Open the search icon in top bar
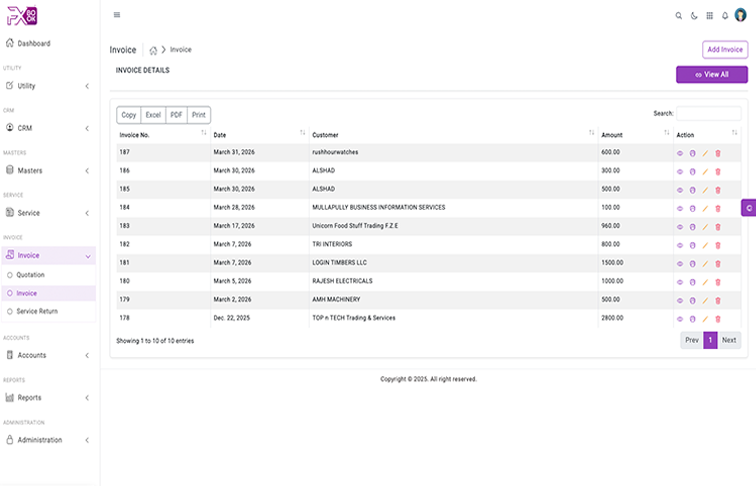This screenshot has width=756, height=486. pos(679,16)
